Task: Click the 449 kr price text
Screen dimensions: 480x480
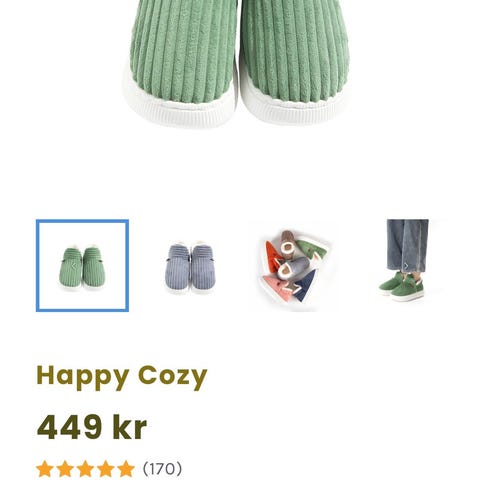Action: tap(92, 427)
